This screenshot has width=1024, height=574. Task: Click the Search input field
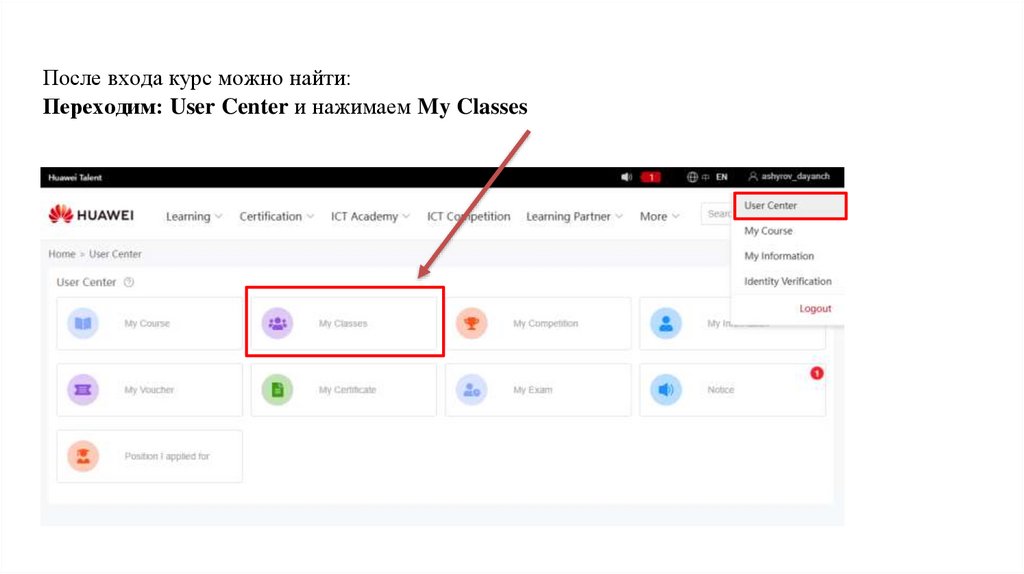717,214
